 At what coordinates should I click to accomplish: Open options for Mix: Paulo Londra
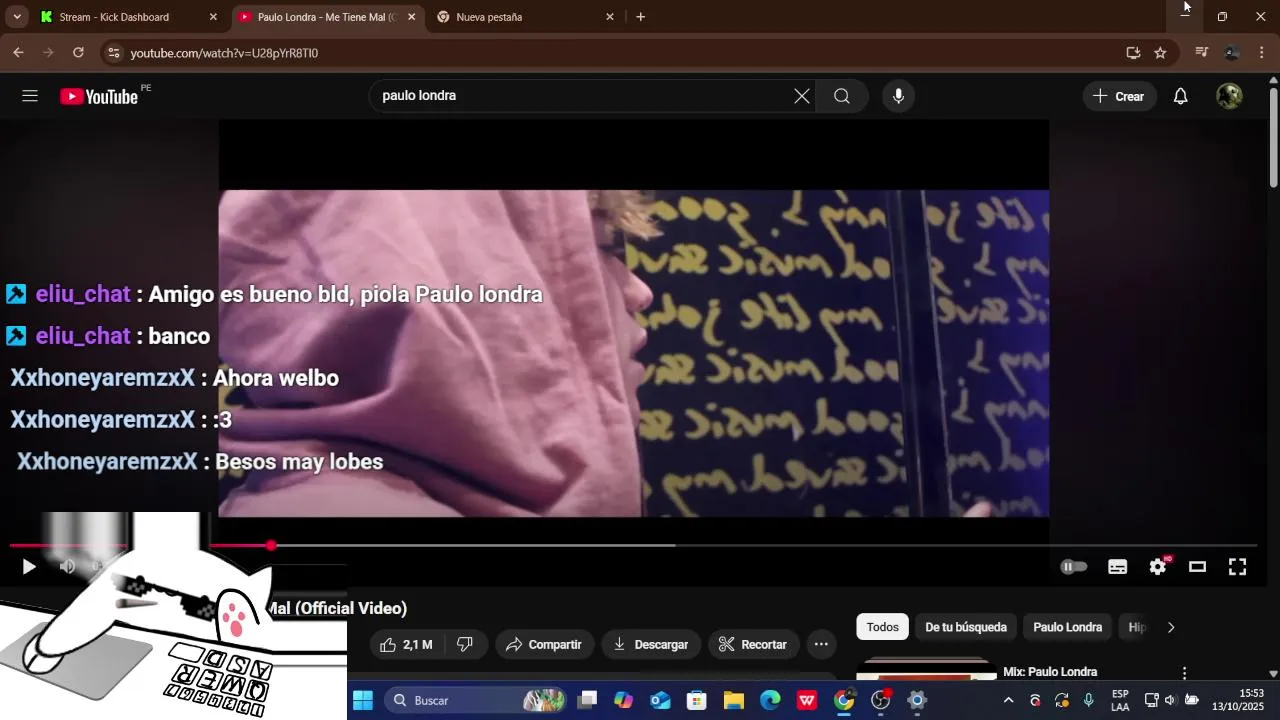1184,673
